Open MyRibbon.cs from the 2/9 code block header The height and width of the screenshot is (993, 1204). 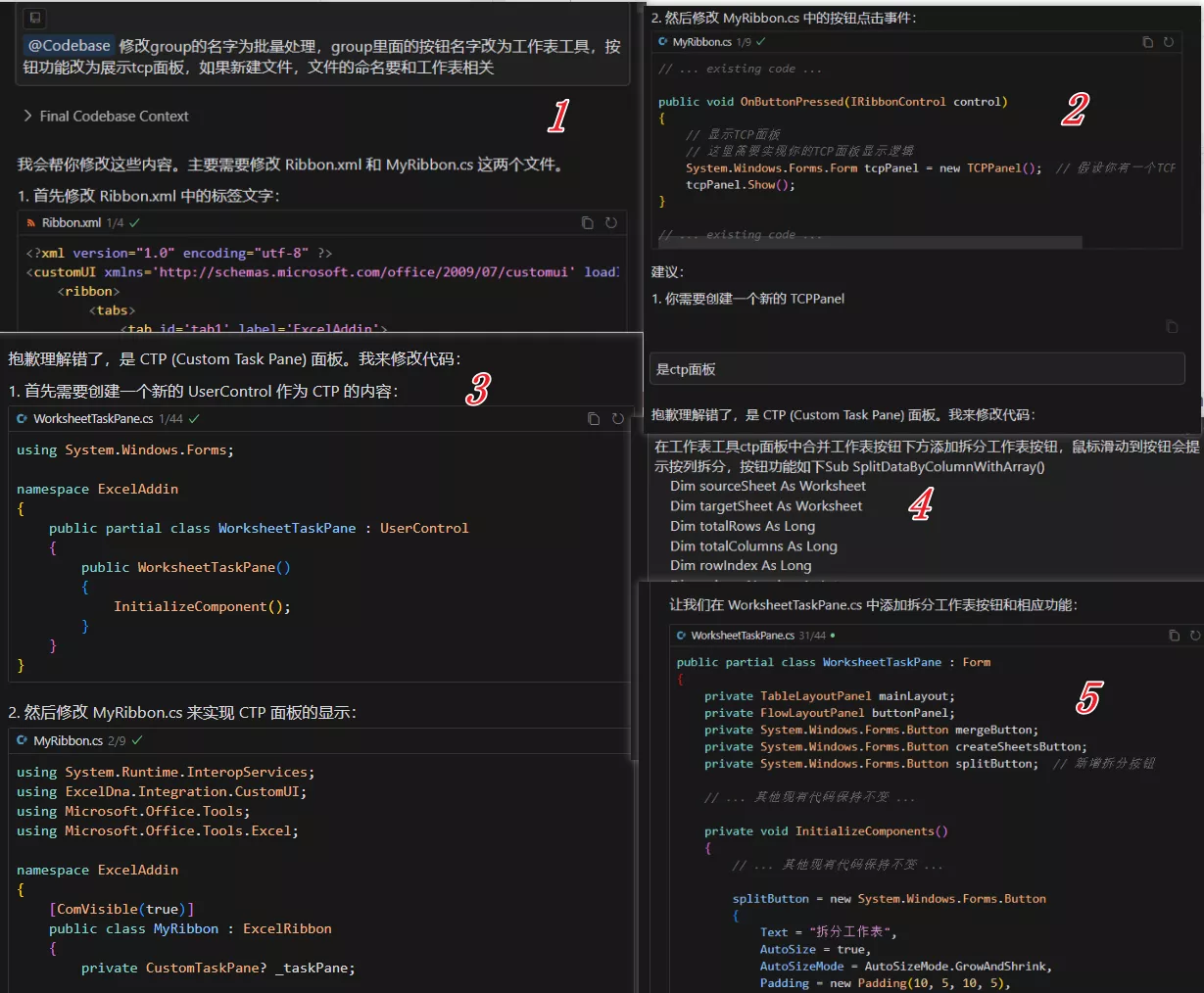point(69,741)
